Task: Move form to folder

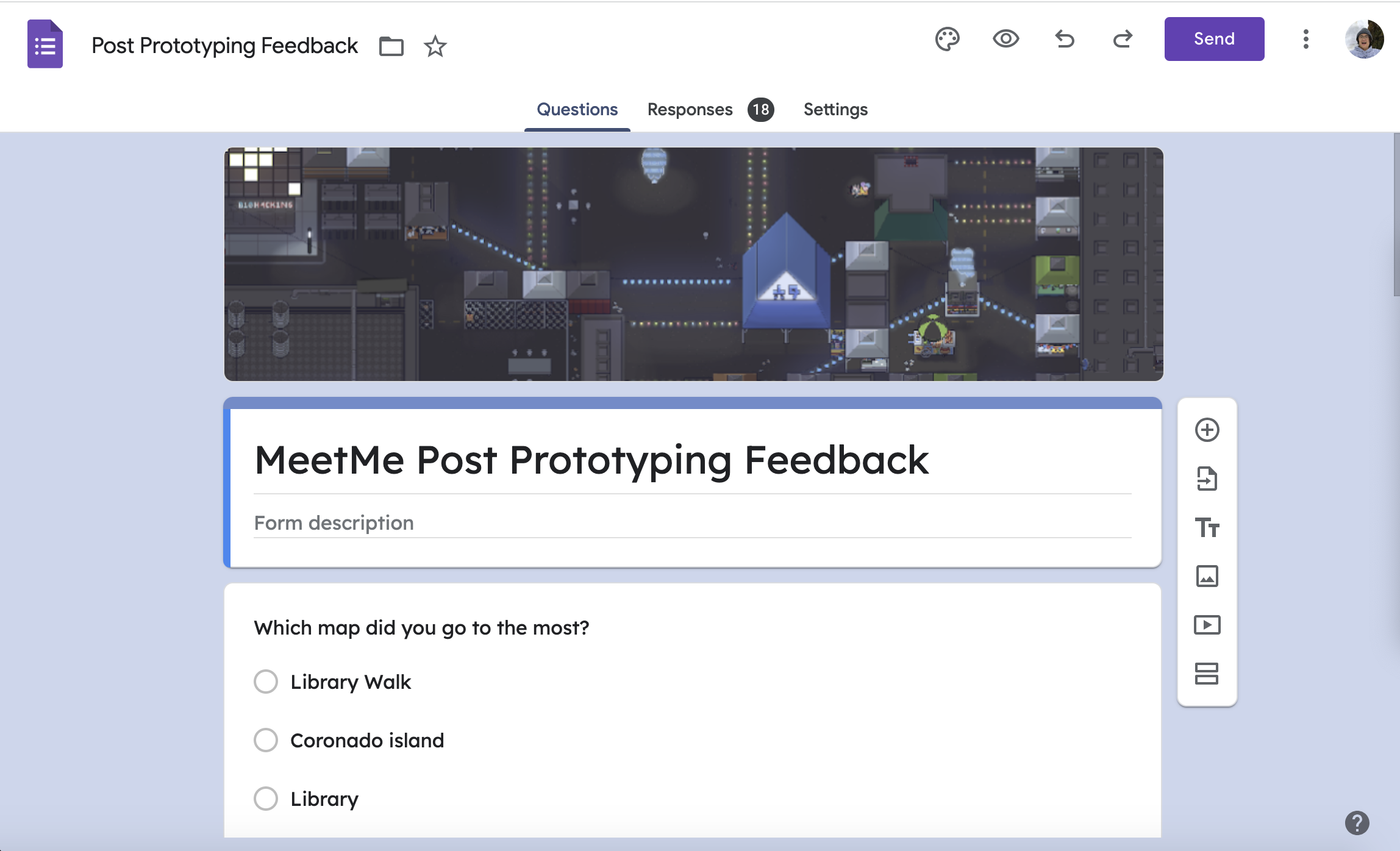Action: [391, 46]
